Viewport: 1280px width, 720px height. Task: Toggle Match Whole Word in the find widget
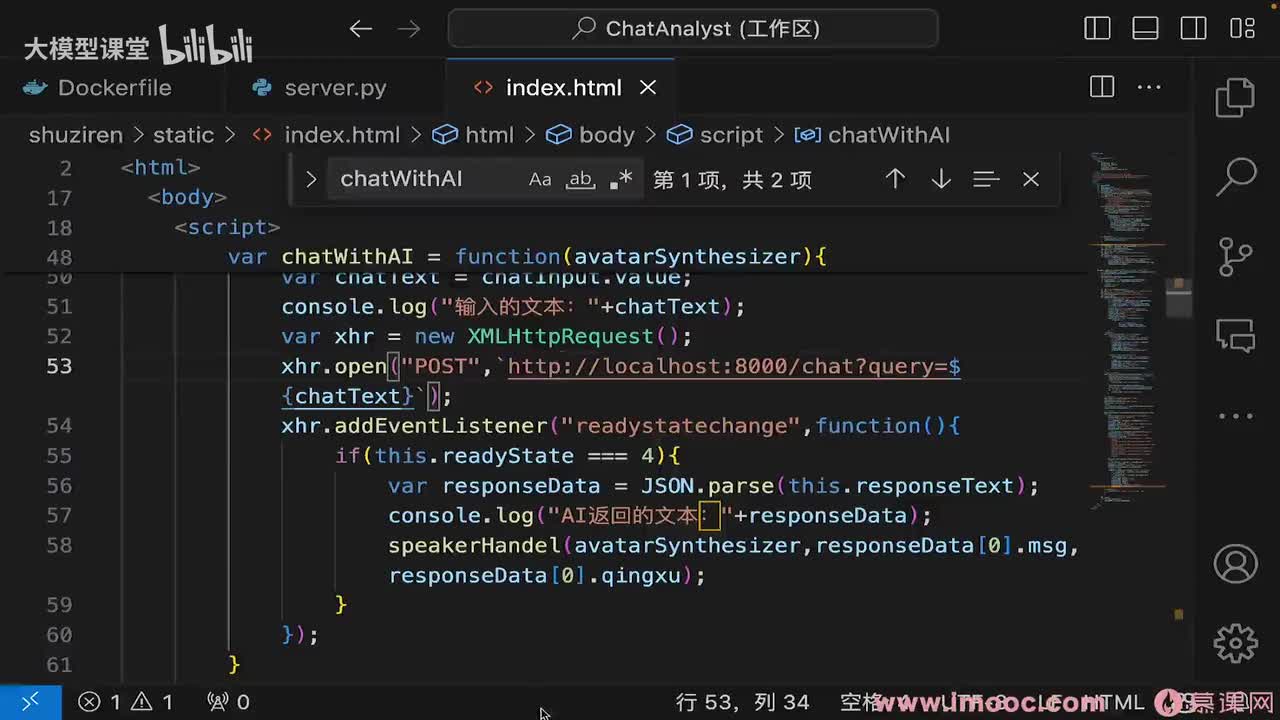click(x=580, y=180)
